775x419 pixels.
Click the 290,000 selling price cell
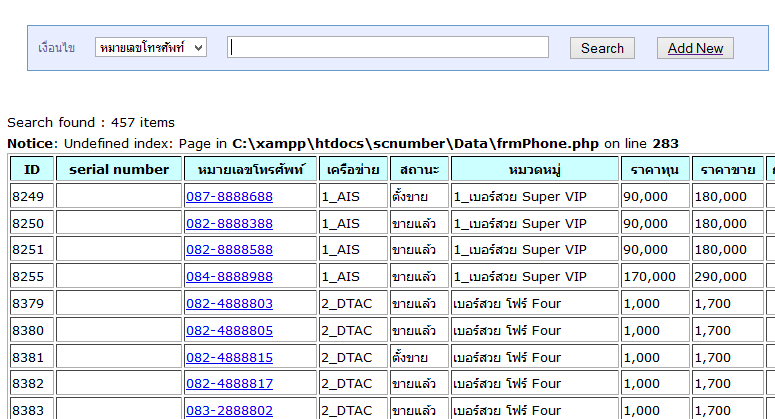click(728, 276)
